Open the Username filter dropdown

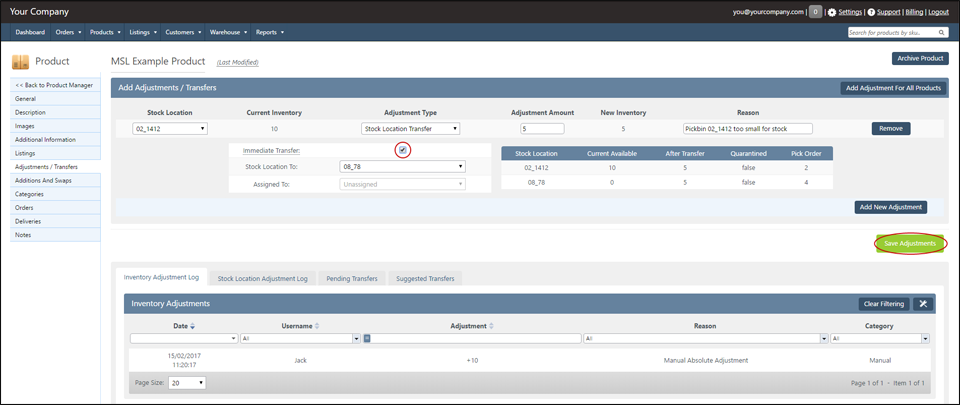click(x=357, y=338)
